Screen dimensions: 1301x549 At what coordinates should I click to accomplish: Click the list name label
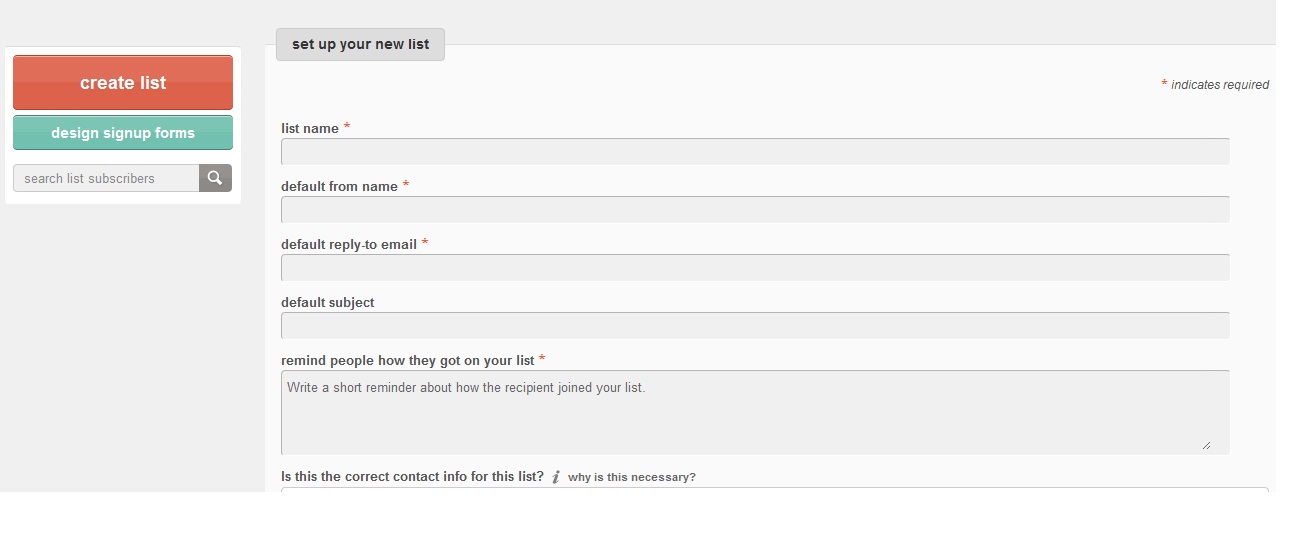coord(310,128)
